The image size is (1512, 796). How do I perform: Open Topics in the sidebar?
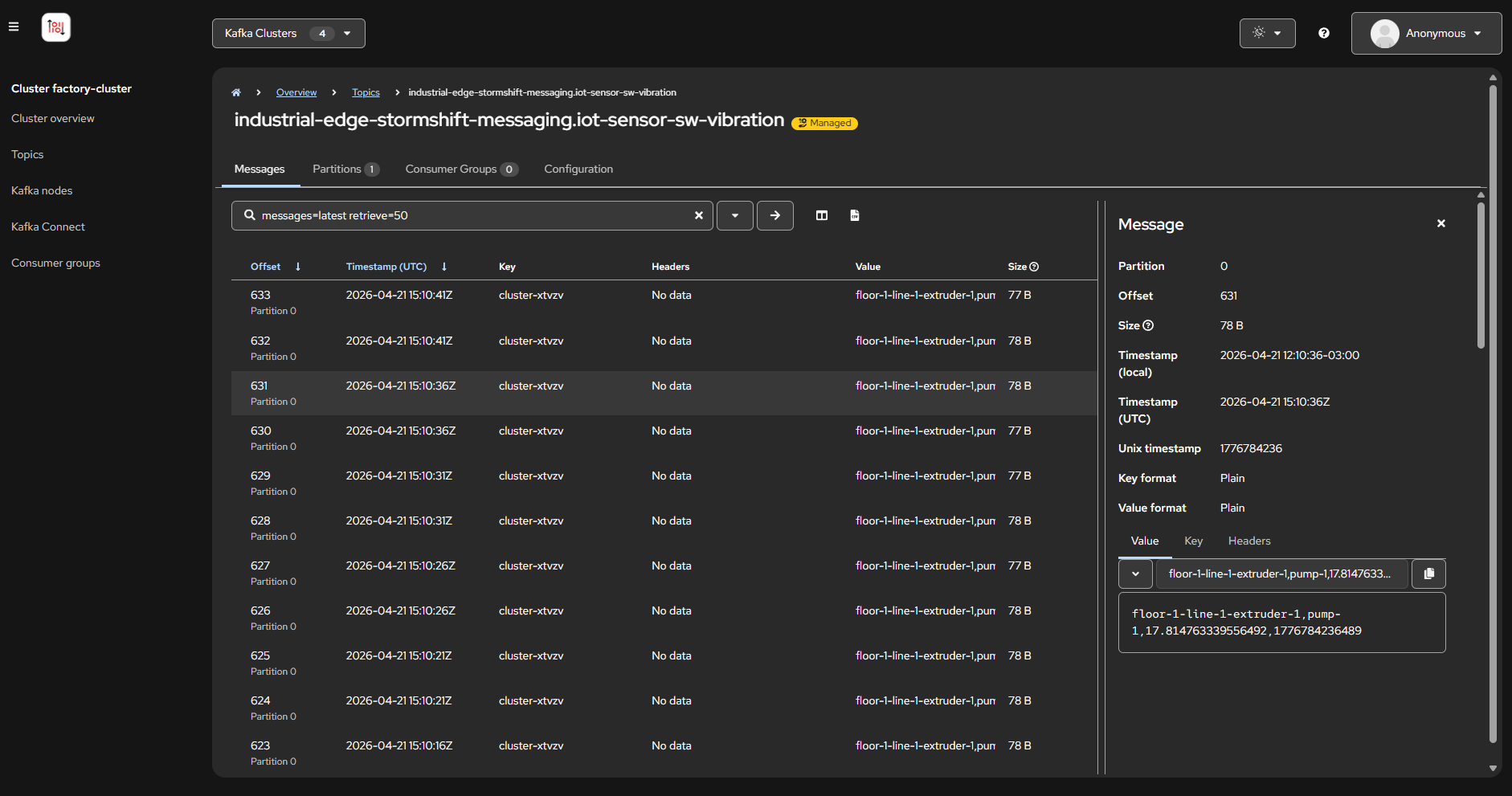(x=27, y=154)
